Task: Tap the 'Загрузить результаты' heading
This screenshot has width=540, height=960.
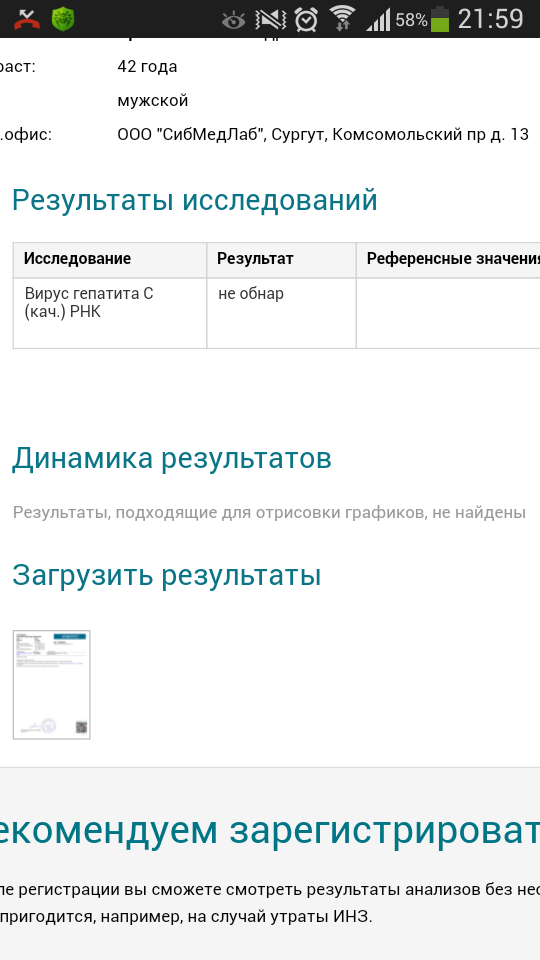Action: pos(167,576)
